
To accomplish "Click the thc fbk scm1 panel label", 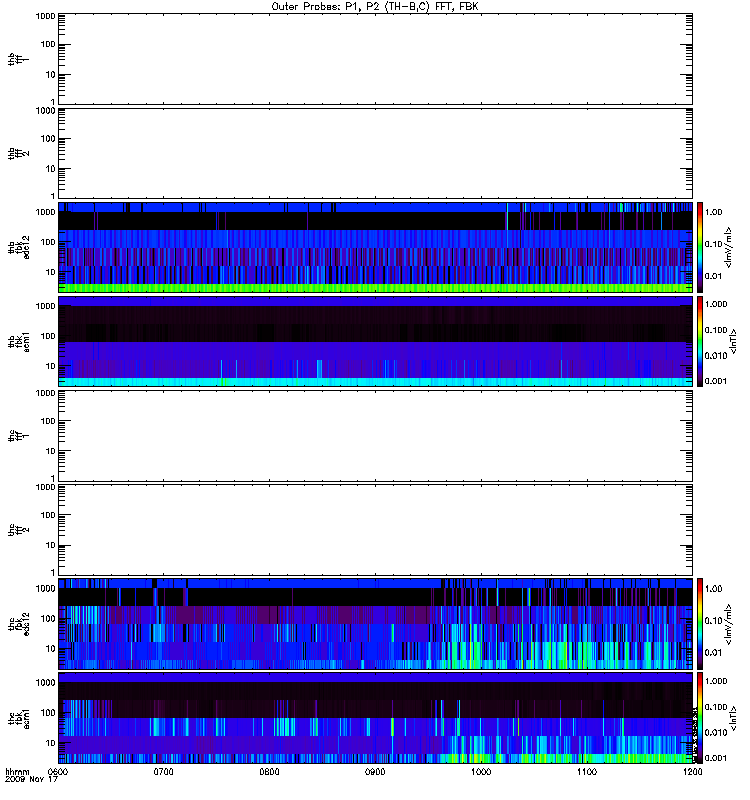I will [19, 718].
